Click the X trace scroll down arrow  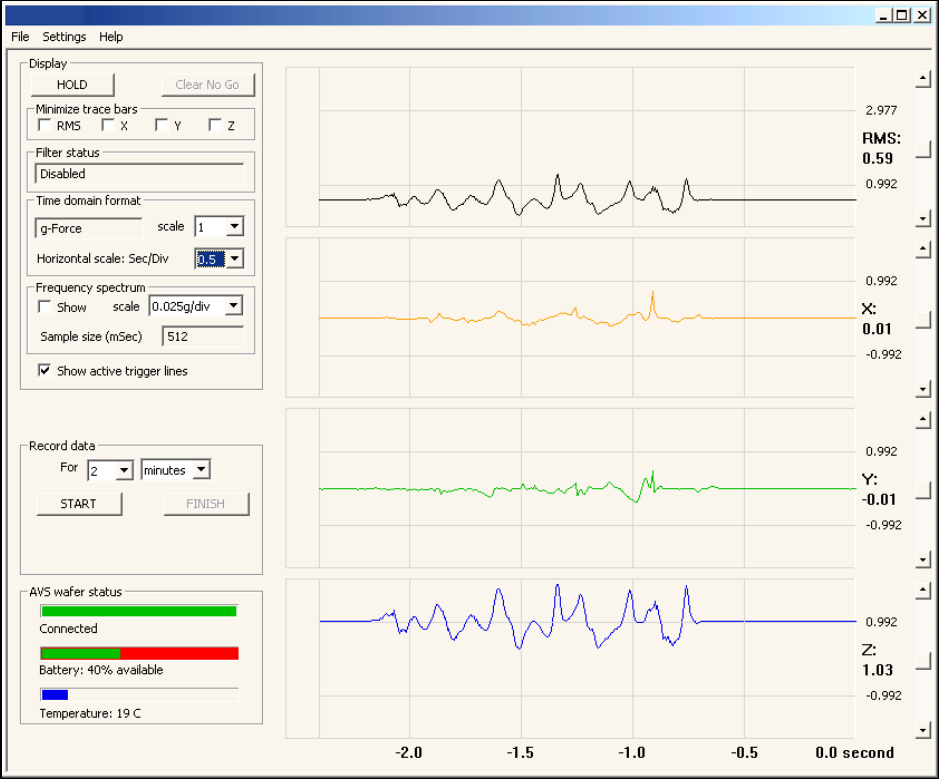[x=923, y=389]
